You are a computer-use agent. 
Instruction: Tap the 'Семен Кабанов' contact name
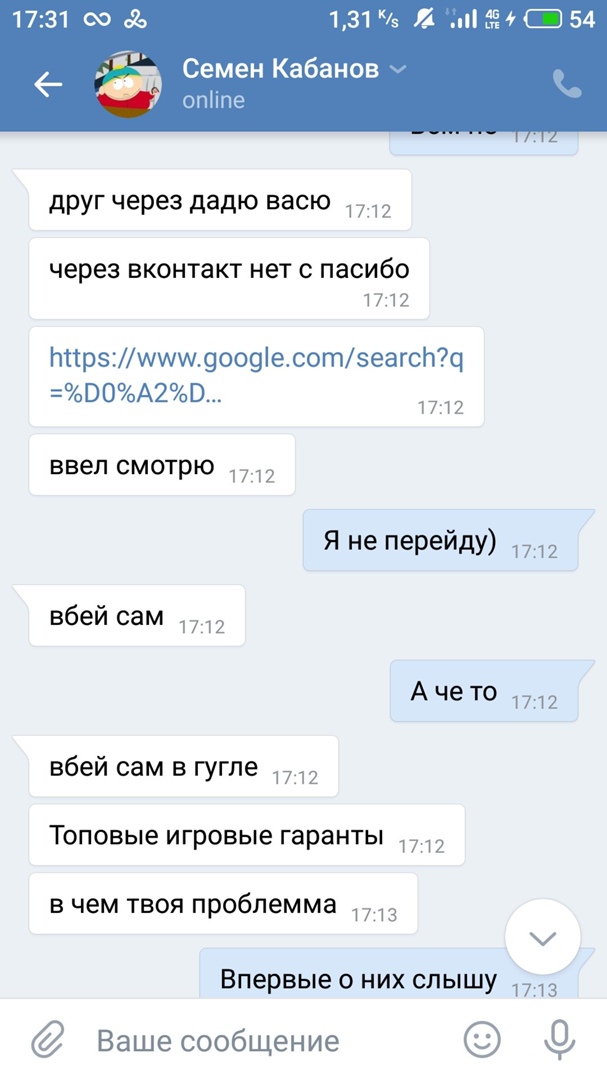[280, 69]
